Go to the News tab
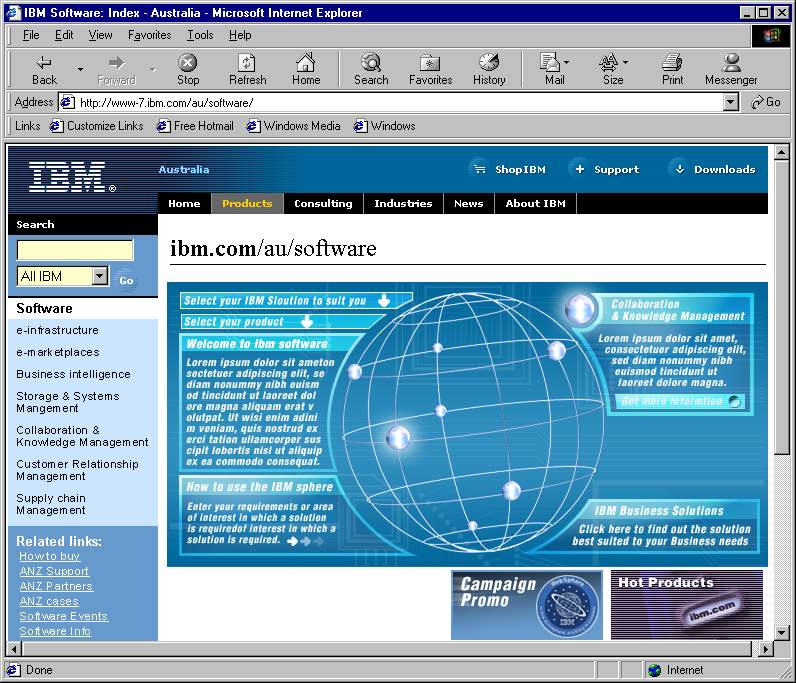The image size is (796, 683). click(x=469, y=203)
